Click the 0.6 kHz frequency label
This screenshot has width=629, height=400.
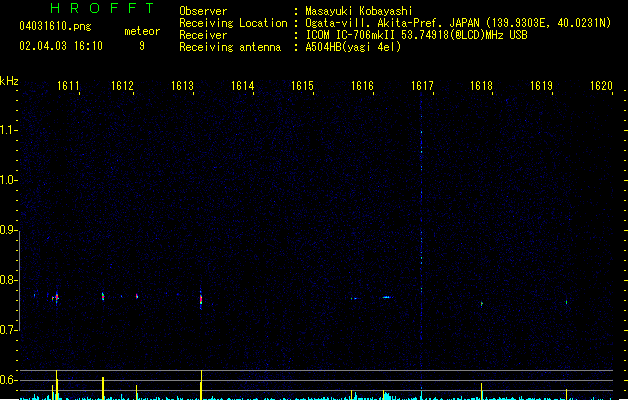point(8,380)
